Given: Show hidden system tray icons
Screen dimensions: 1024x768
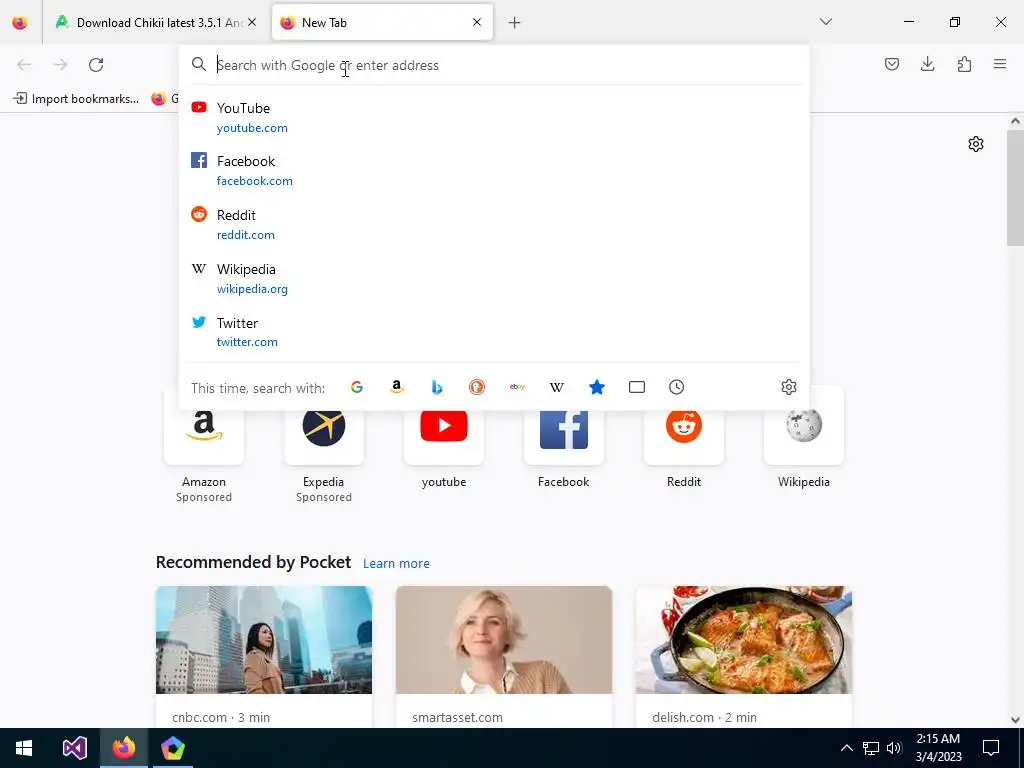Looking at the screenshot, I should 846,748.
